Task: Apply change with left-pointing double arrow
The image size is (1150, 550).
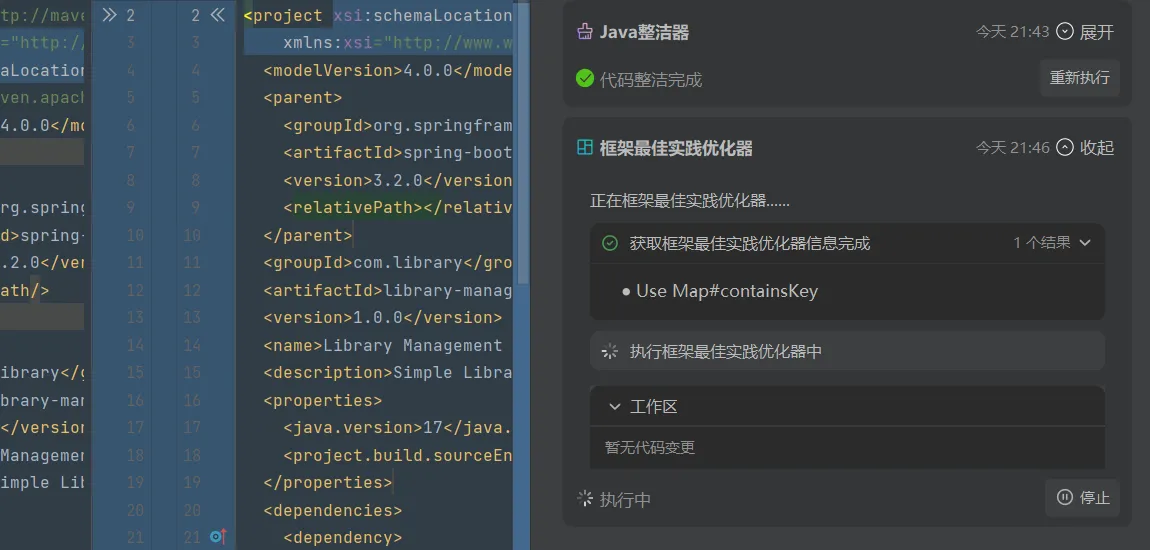Action: point(218,15)
